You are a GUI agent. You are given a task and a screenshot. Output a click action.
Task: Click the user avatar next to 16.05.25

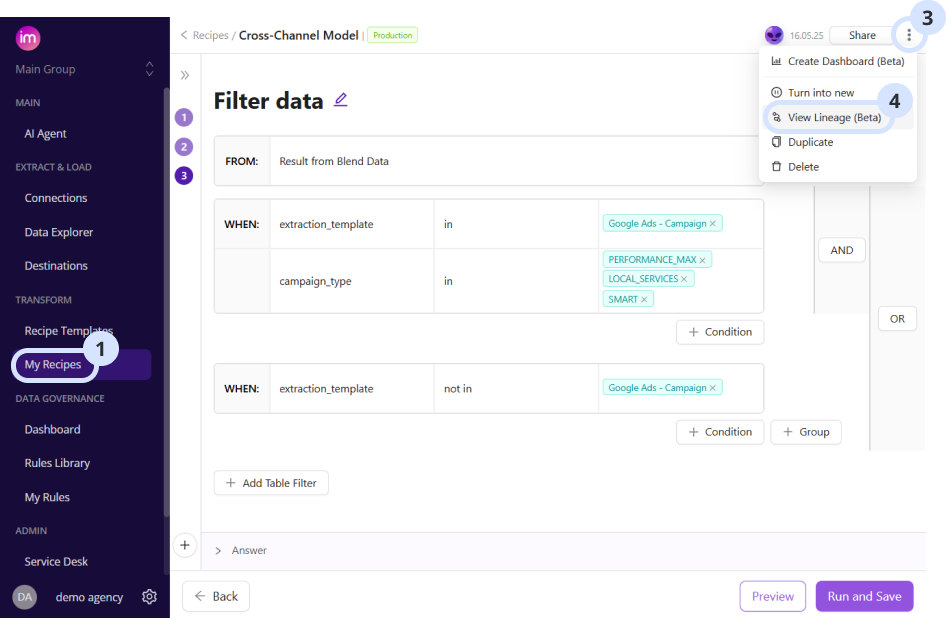click(773, 34)
